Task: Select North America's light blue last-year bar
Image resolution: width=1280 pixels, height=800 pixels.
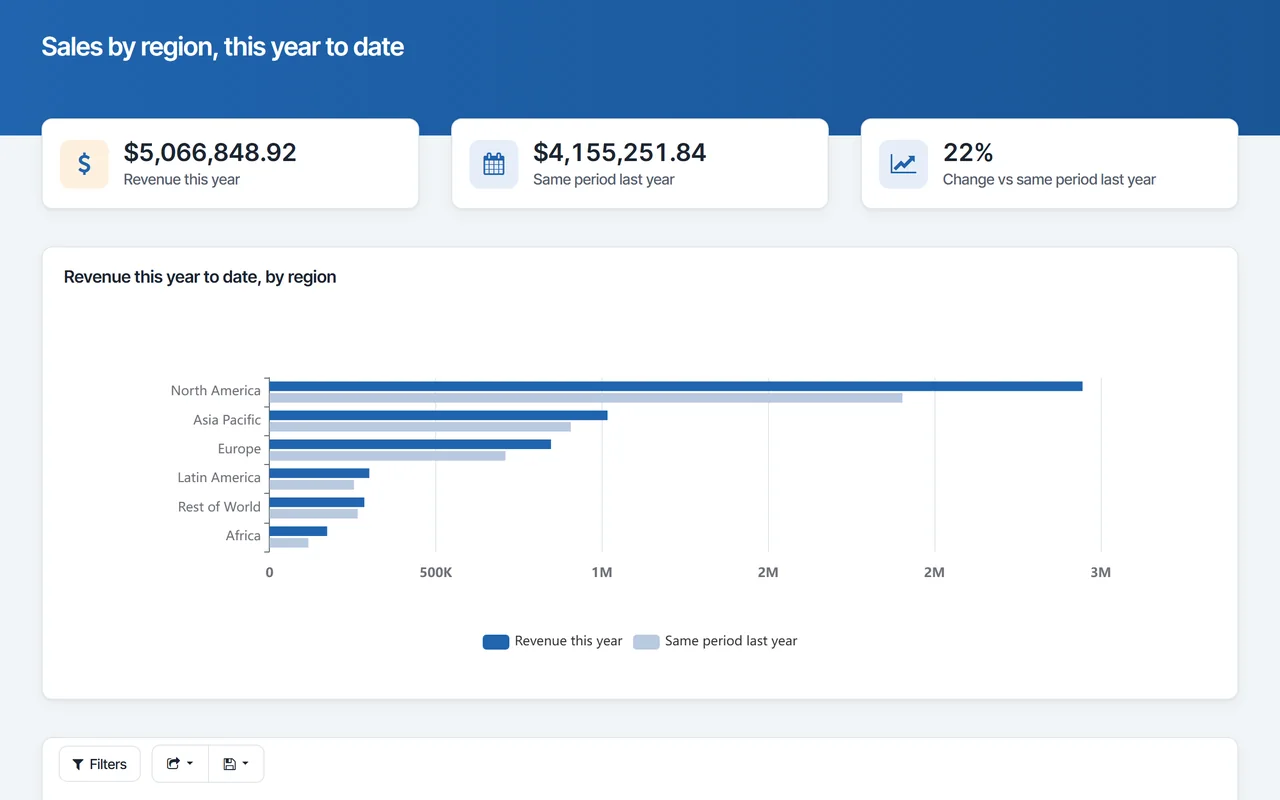Action: pyautogui.click(x=586, y=398)
